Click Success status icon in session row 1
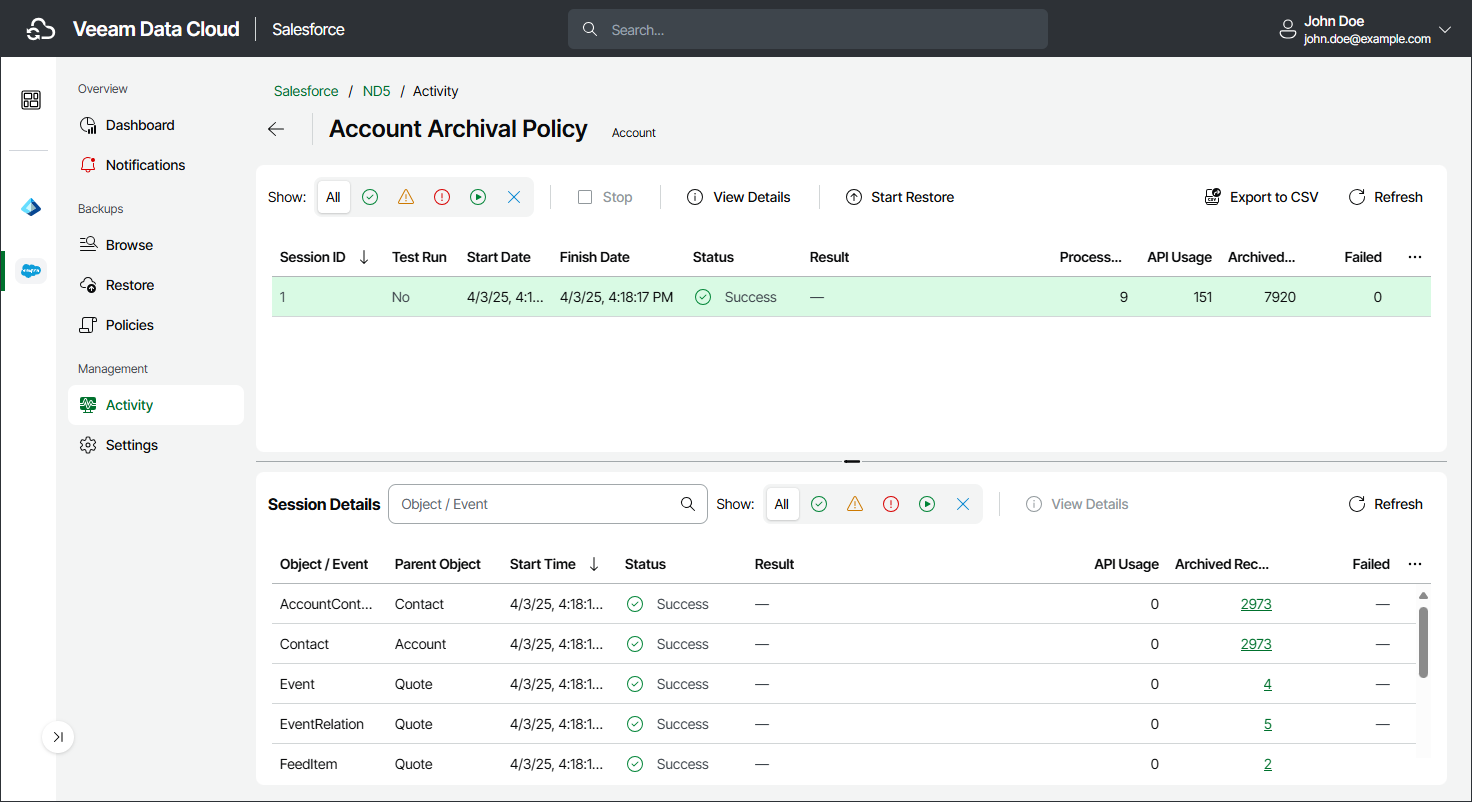 (703, 297)
